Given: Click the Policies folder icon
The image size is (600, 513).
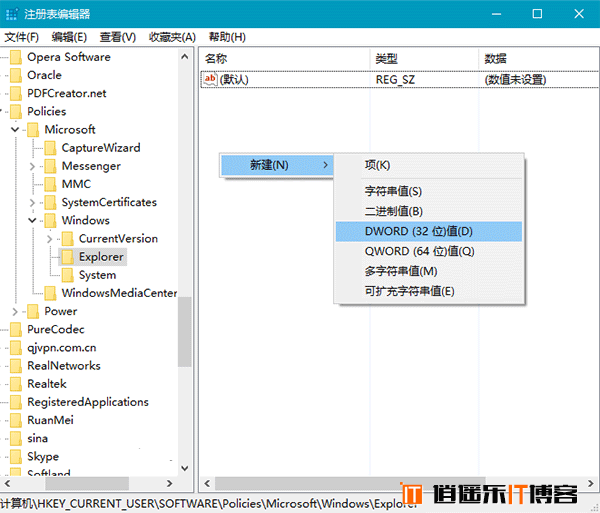Looking at the screenshot, I should point(16,112).
